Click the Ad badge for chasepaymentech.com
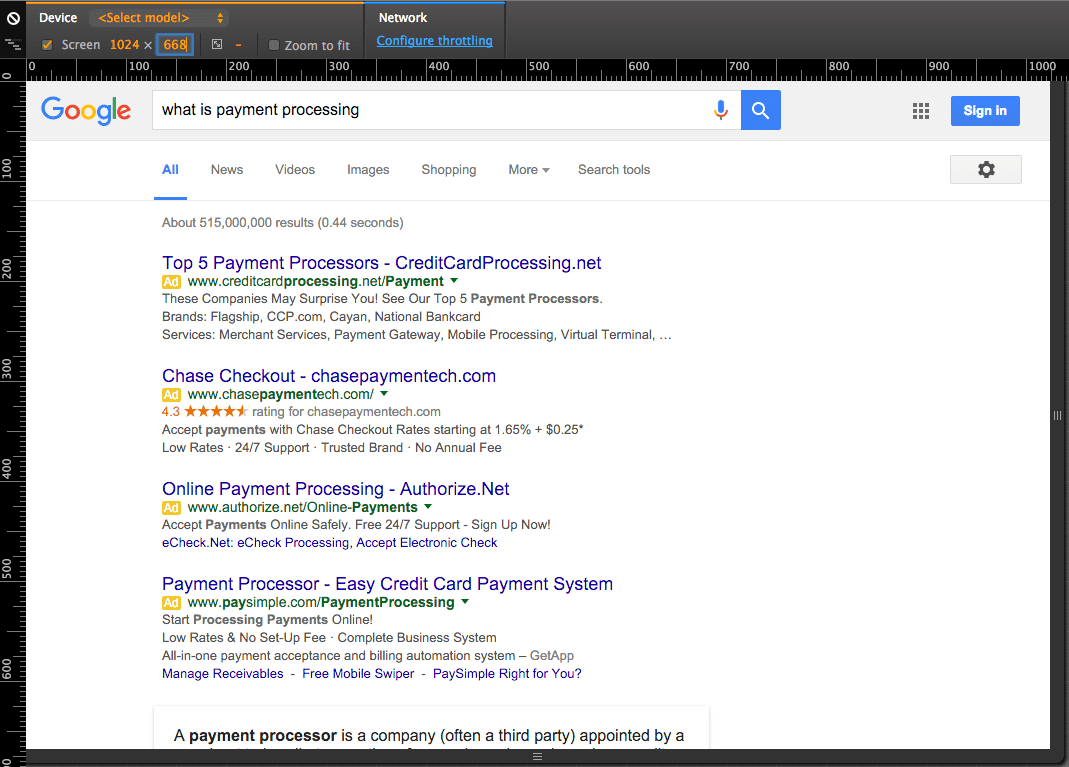Screen dimensions: 1069x767 tap(171, 395)
